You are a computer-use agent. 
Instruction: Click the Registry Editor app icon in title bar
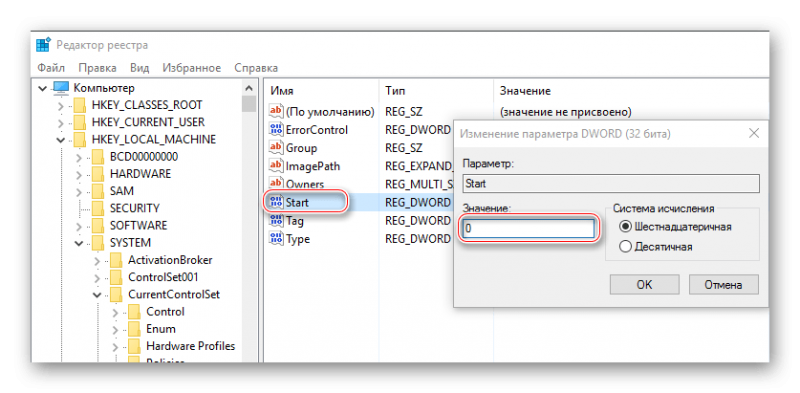[x=43, y=45]
